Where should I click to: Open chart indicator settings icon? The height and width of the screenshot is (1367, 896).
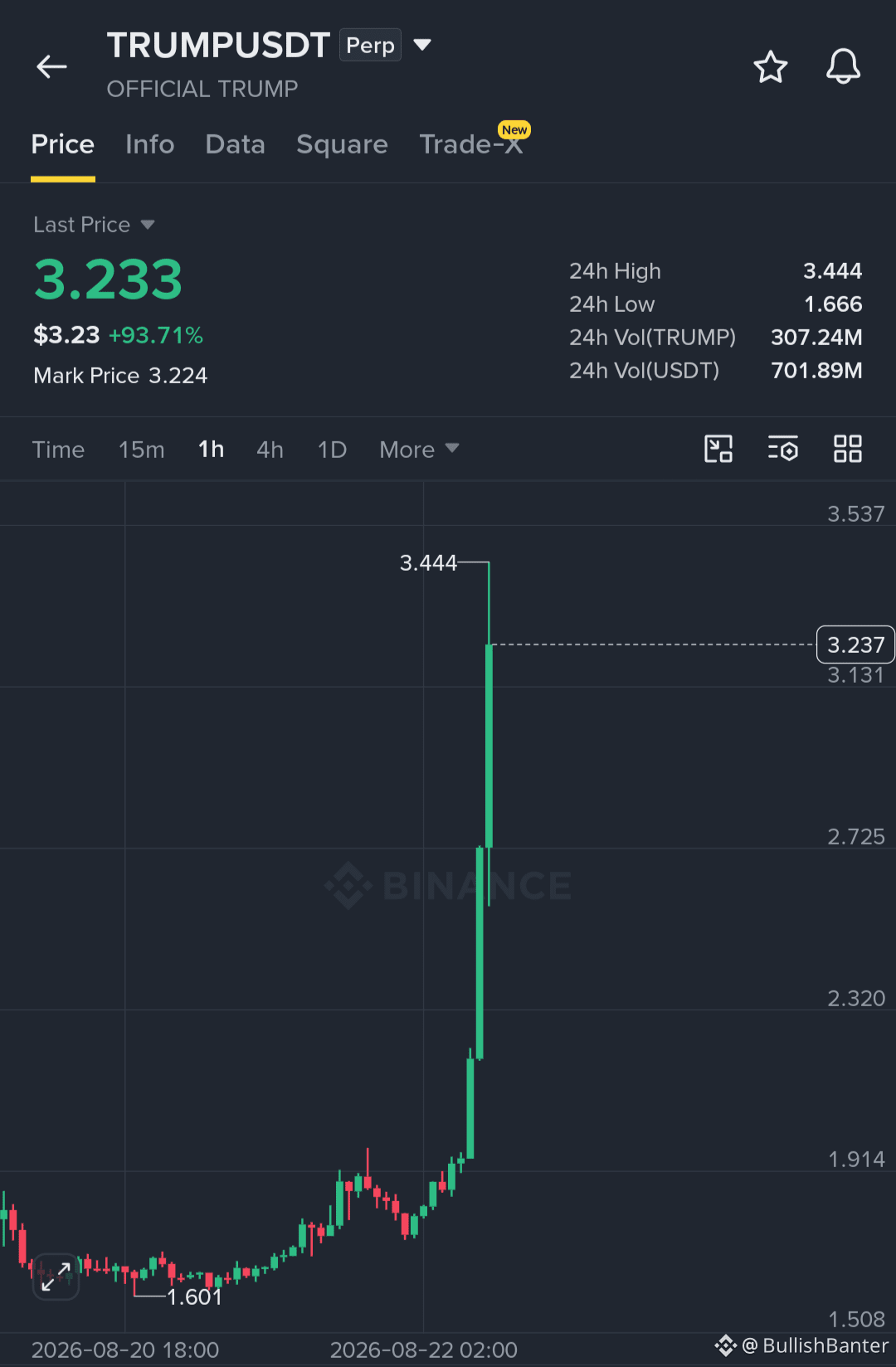[x=782, y=449]
